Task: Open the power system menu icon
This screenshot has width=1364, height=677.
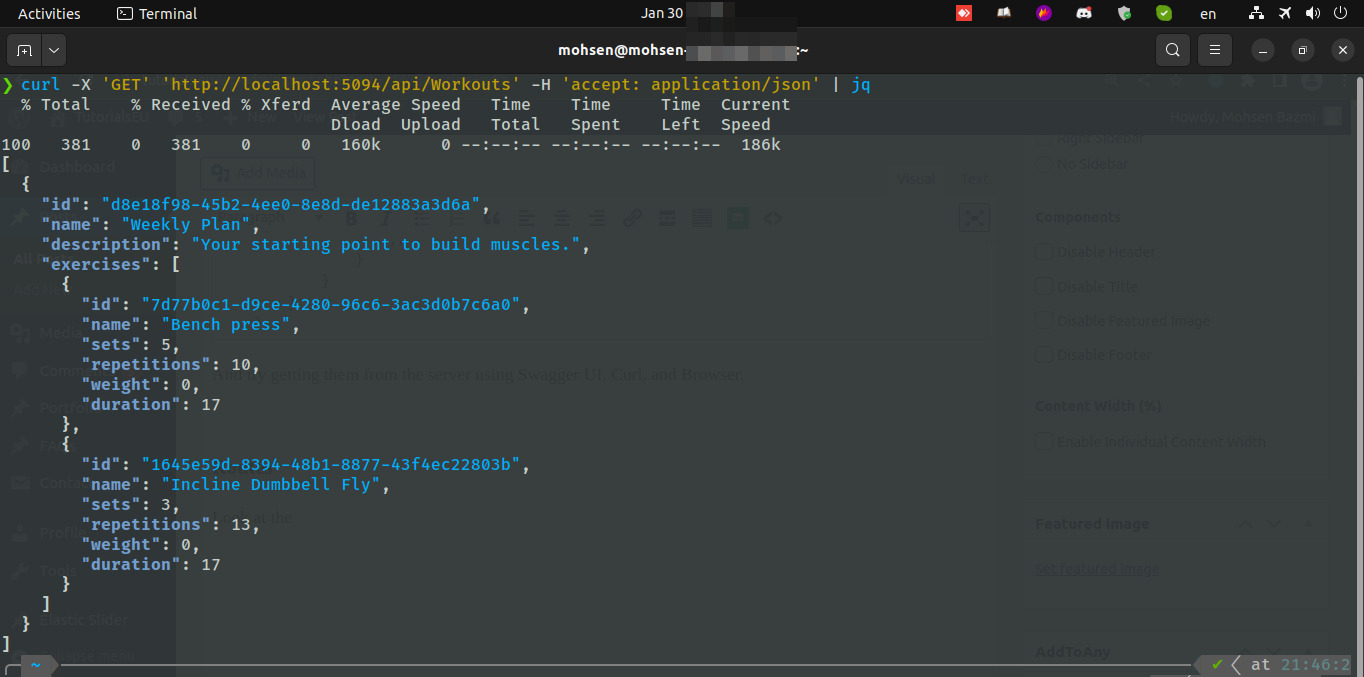Action: [1340, 14]
